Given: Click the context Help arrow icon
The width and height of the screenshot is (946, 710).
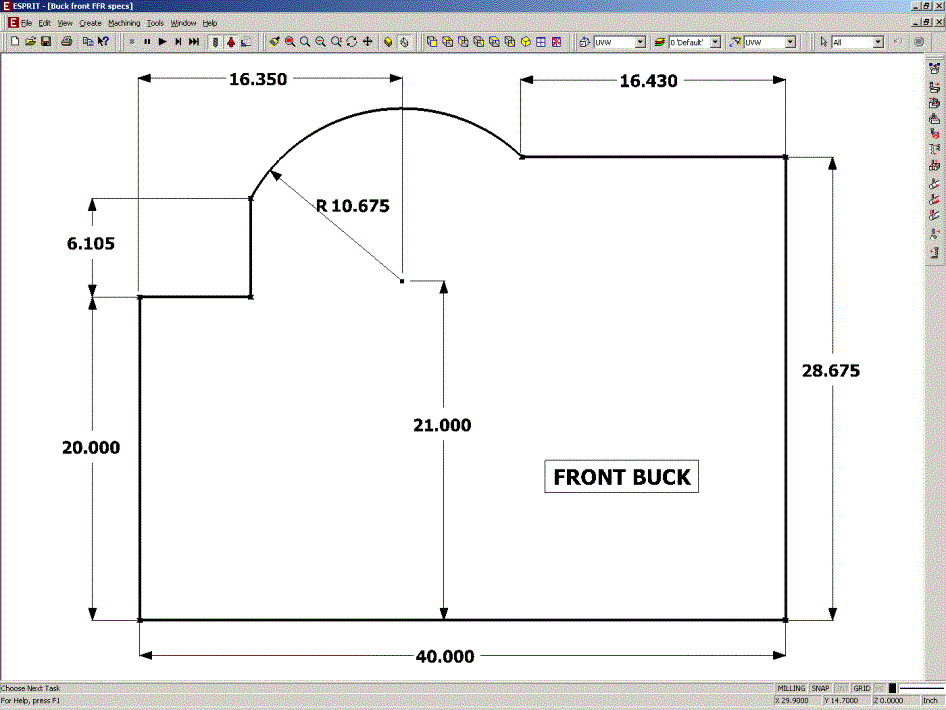Looking at the screenshot, I should pyautogui.click(x=103, y=42).
